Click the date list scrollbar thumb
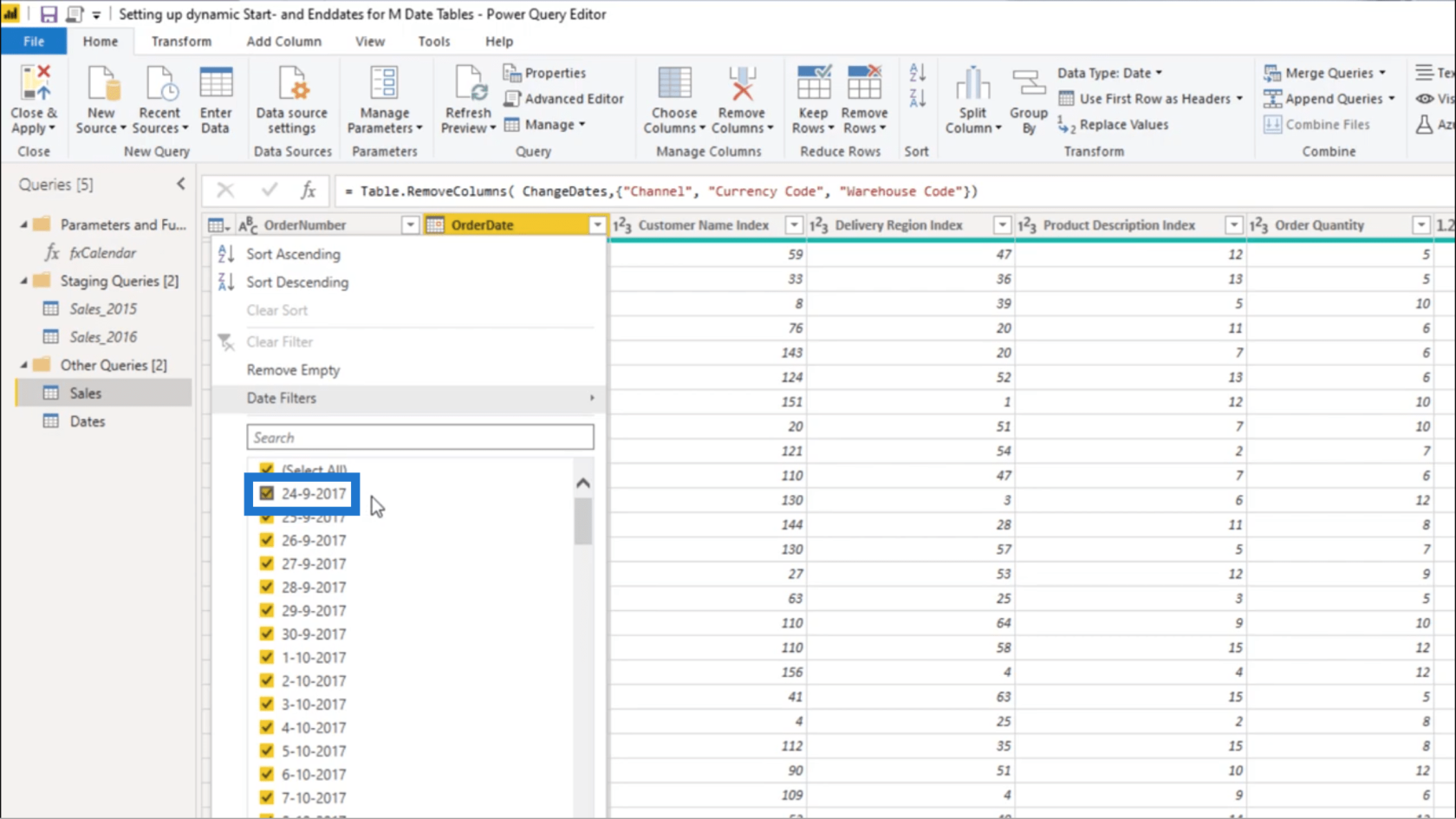This screenshot has width=1456, height=819. tap(583, 520)
